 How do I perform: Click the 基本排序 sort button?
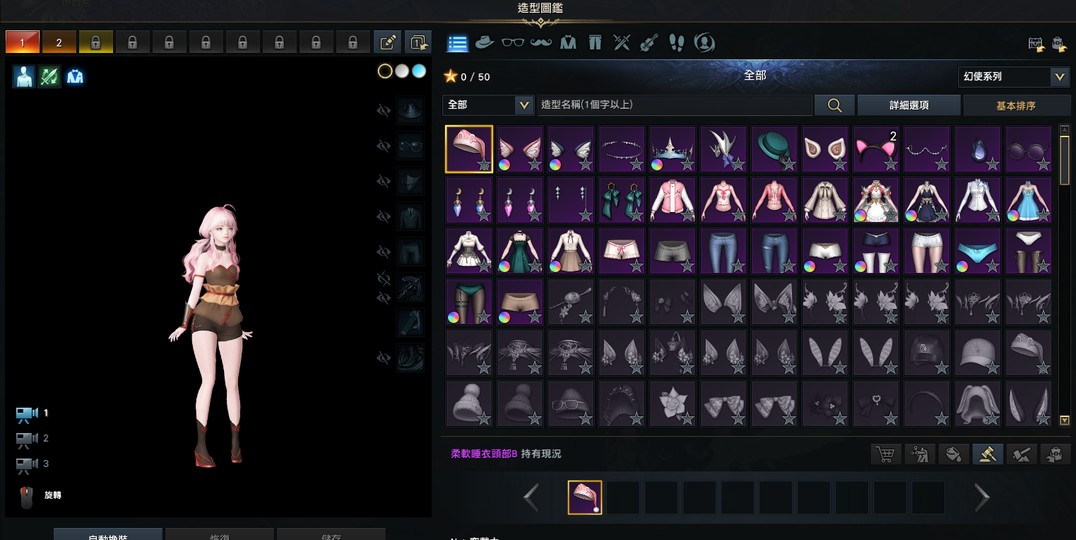click(x=1015, y=105)
